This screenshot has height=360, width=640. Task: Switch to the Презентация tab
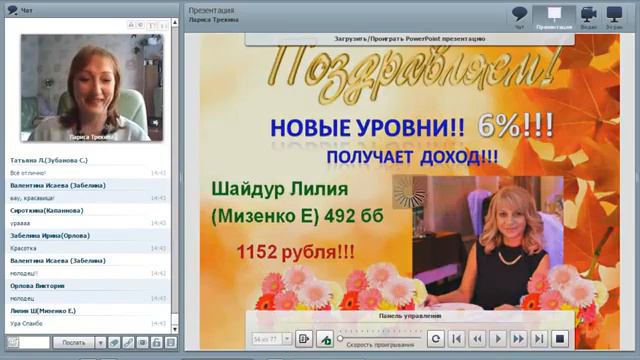554,18
